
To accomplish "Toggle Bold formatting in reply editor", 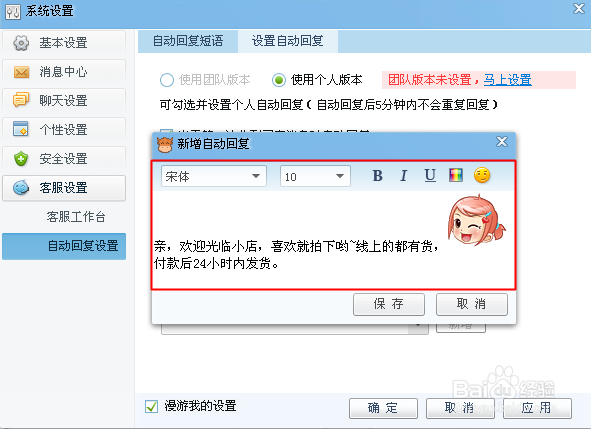I will pyautogui.click(x=377, y=176).
